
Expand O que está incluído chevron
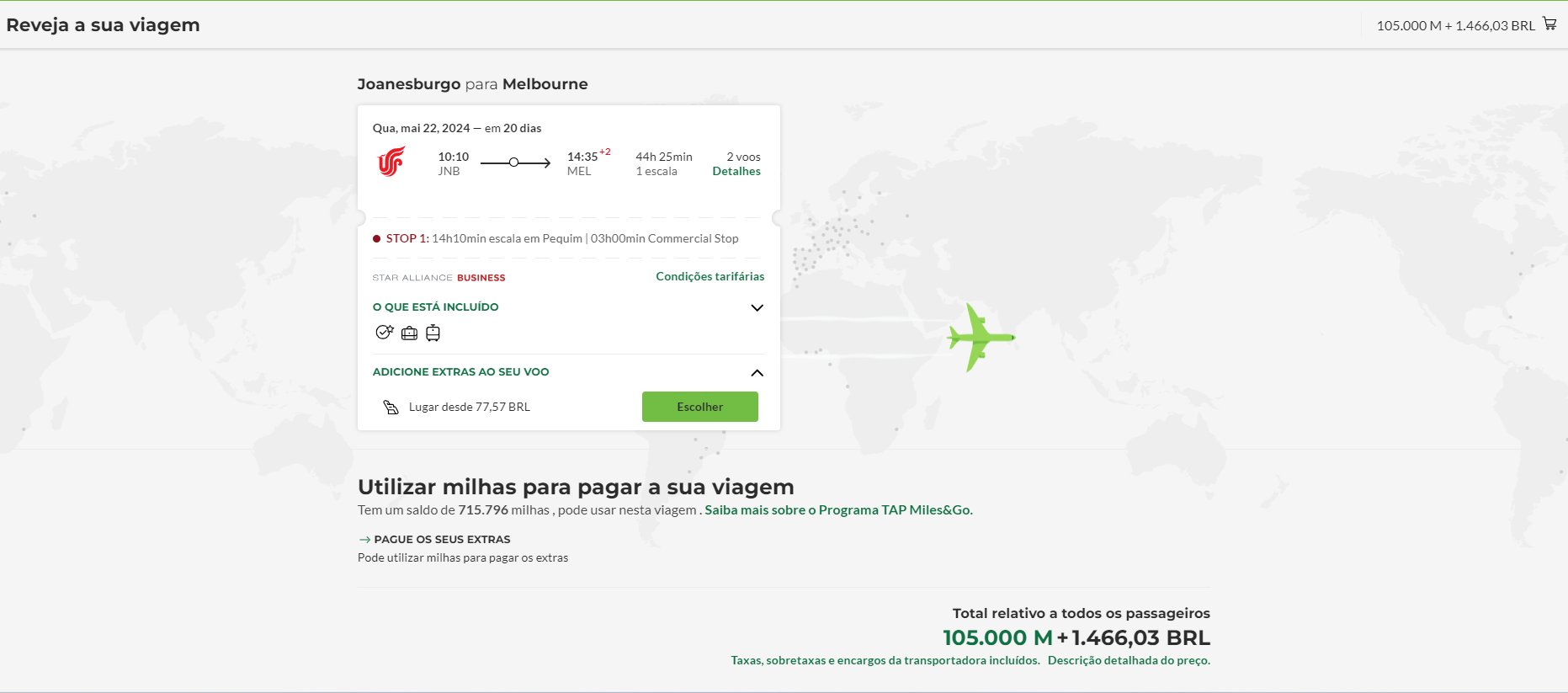point(757,308)
